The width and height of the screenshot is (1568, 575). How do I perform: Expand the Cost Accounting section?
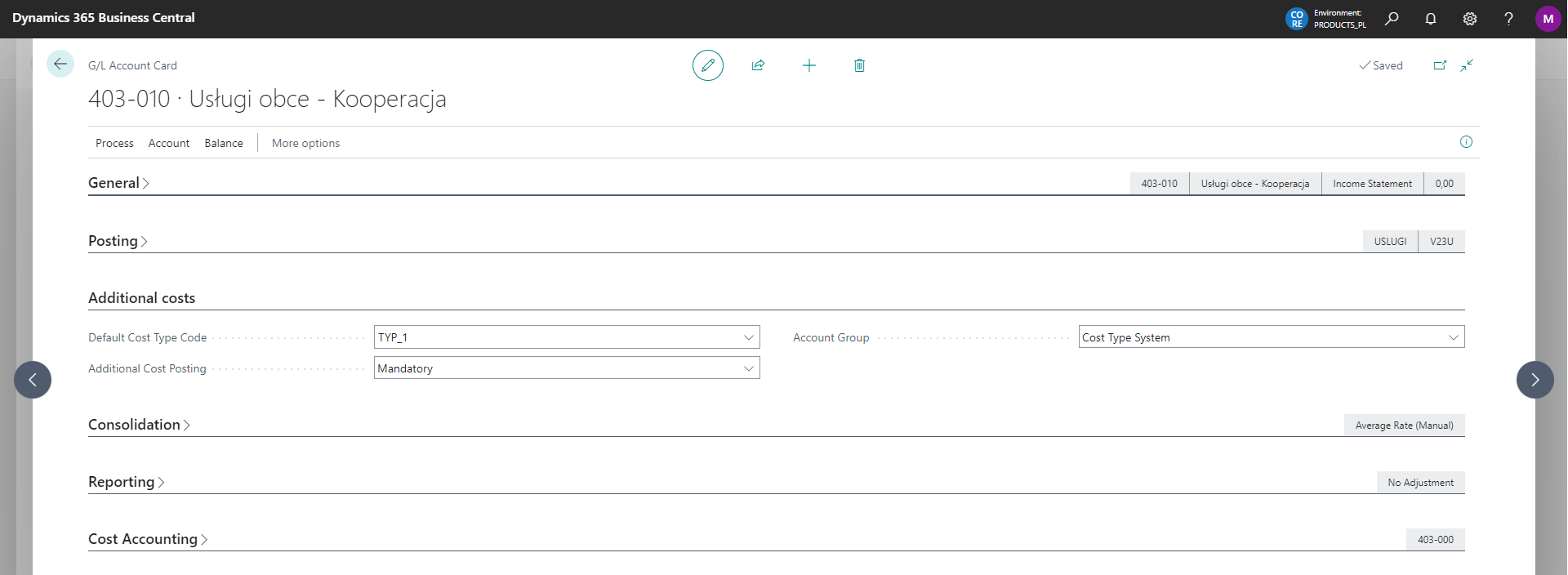pos(147,539)
